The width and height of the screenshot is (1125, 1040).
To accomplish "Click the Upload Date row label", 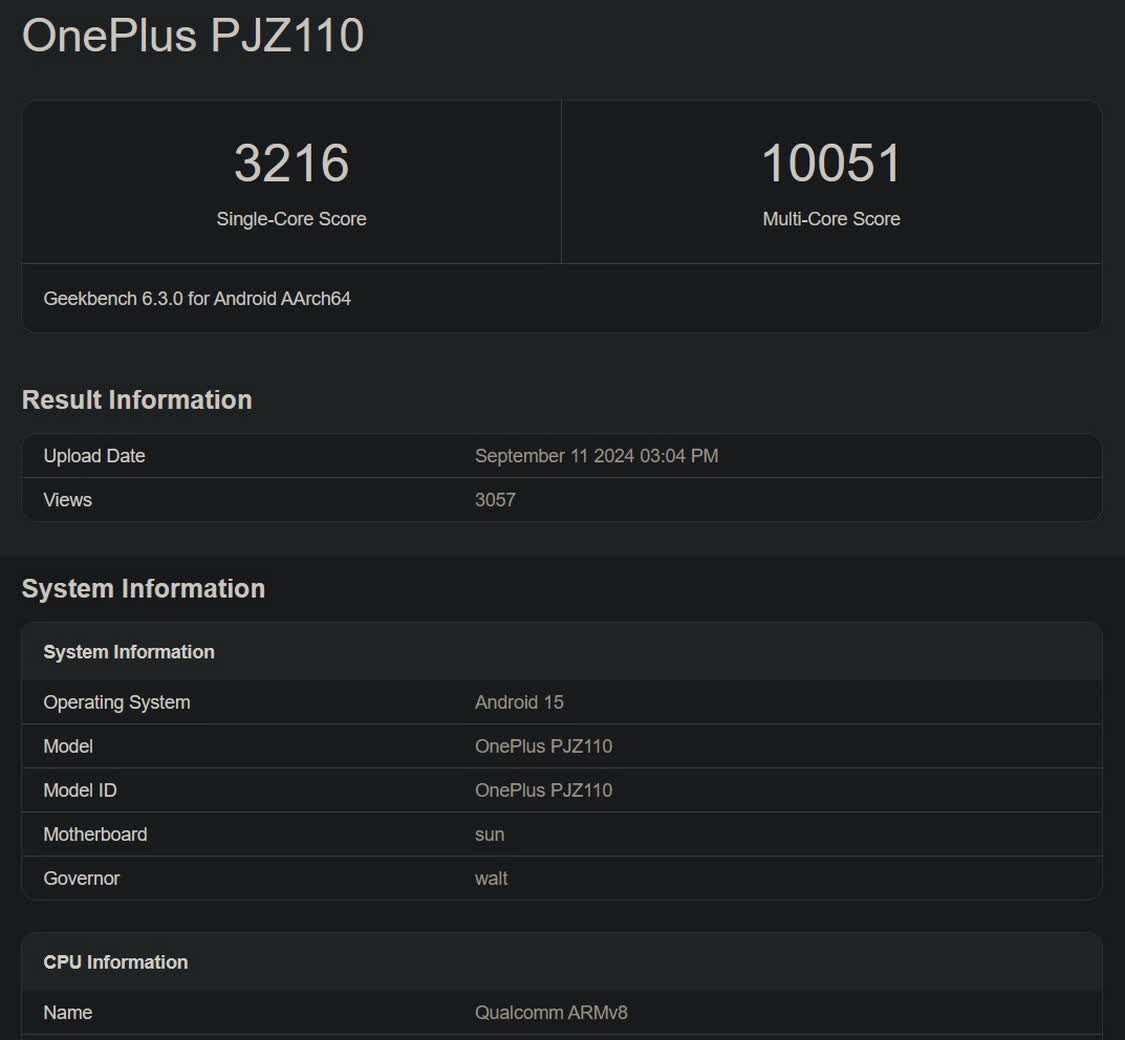I will (94, 456).
